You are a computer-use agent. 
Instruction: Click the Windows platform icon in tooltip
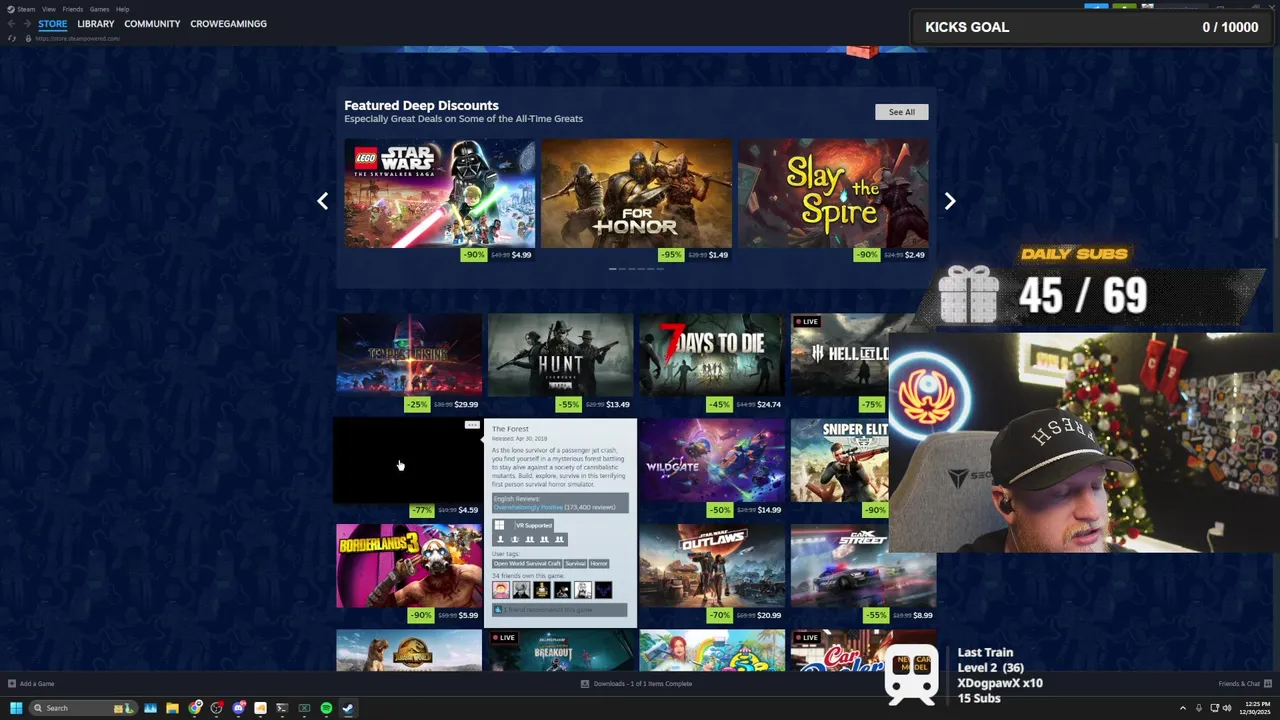500,525
